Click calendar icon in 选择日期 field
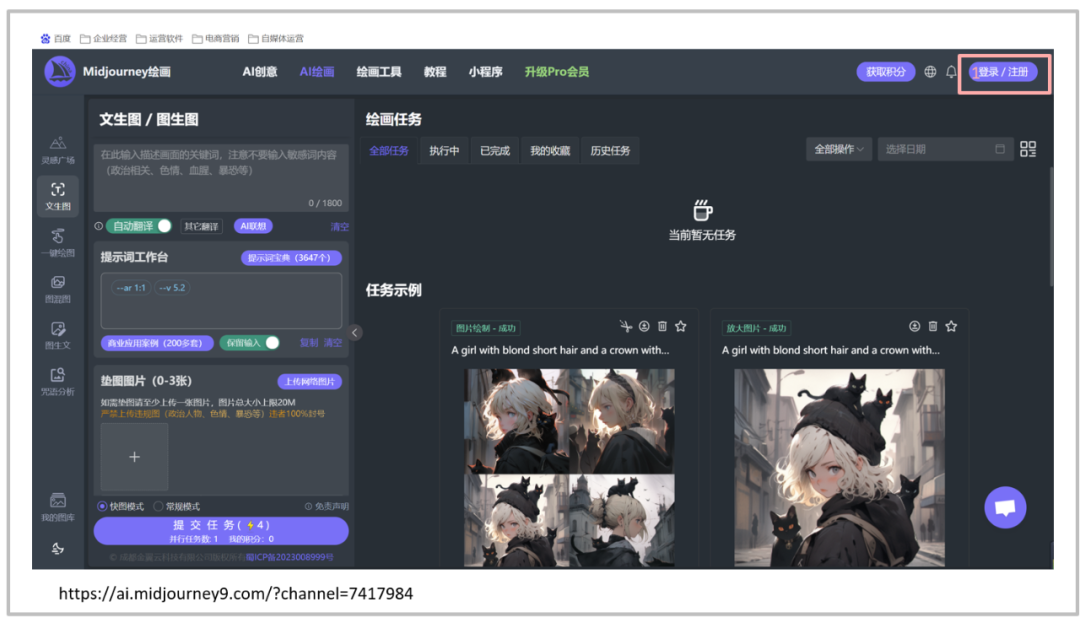 (999, 149)
